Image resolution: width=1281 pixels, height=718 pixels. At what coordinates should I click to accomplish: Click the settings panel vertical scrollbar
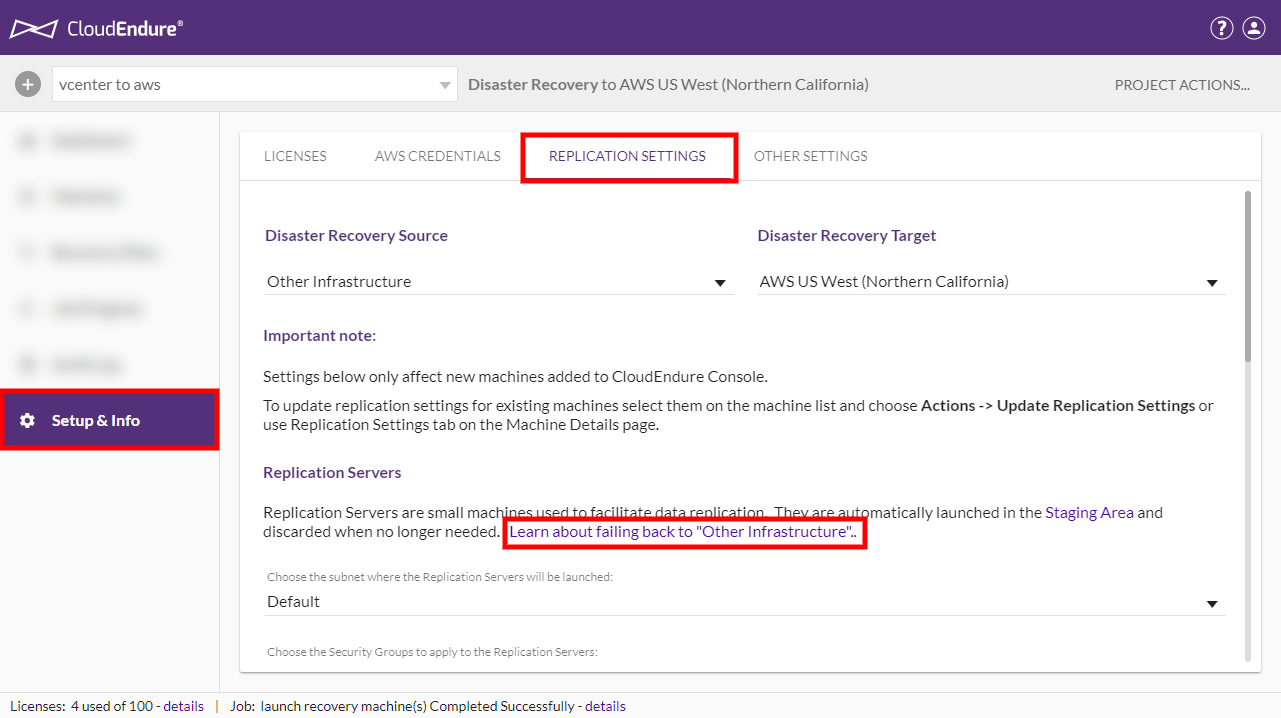tap(1247, 275)
